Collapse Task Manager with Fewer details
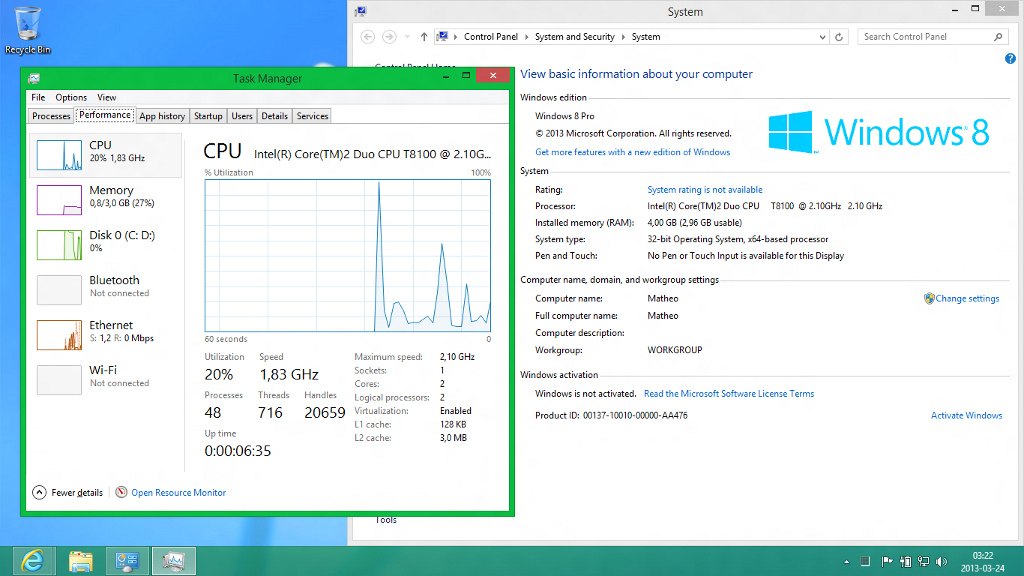 [68, 493]
